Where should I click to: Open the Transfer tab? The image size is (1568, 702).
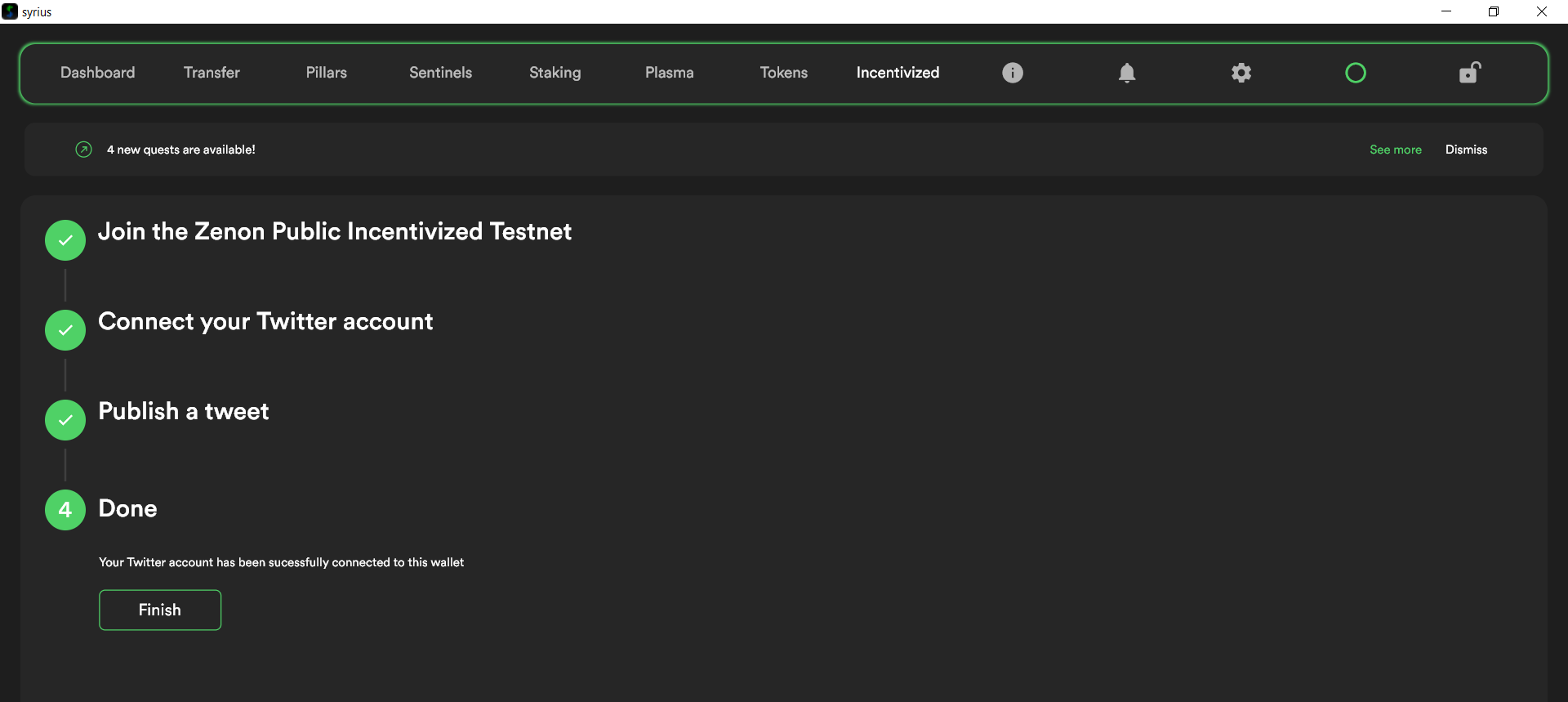point(212,73)
